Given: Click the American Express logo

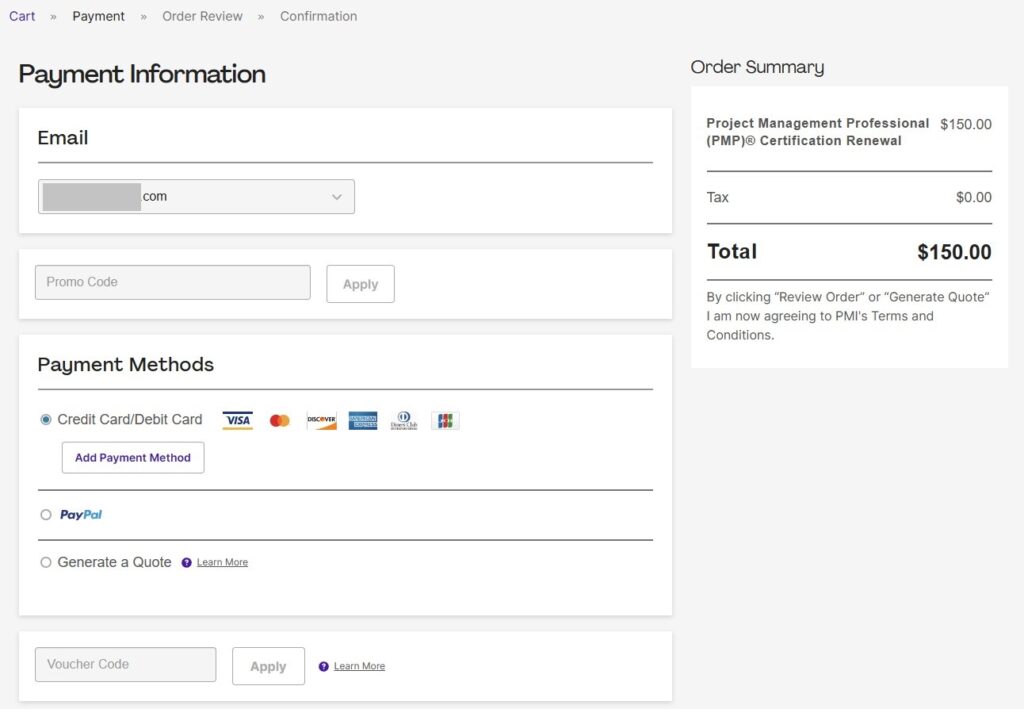Looking at the screenshot, I should pyautogui.click(x=363, y=420).
